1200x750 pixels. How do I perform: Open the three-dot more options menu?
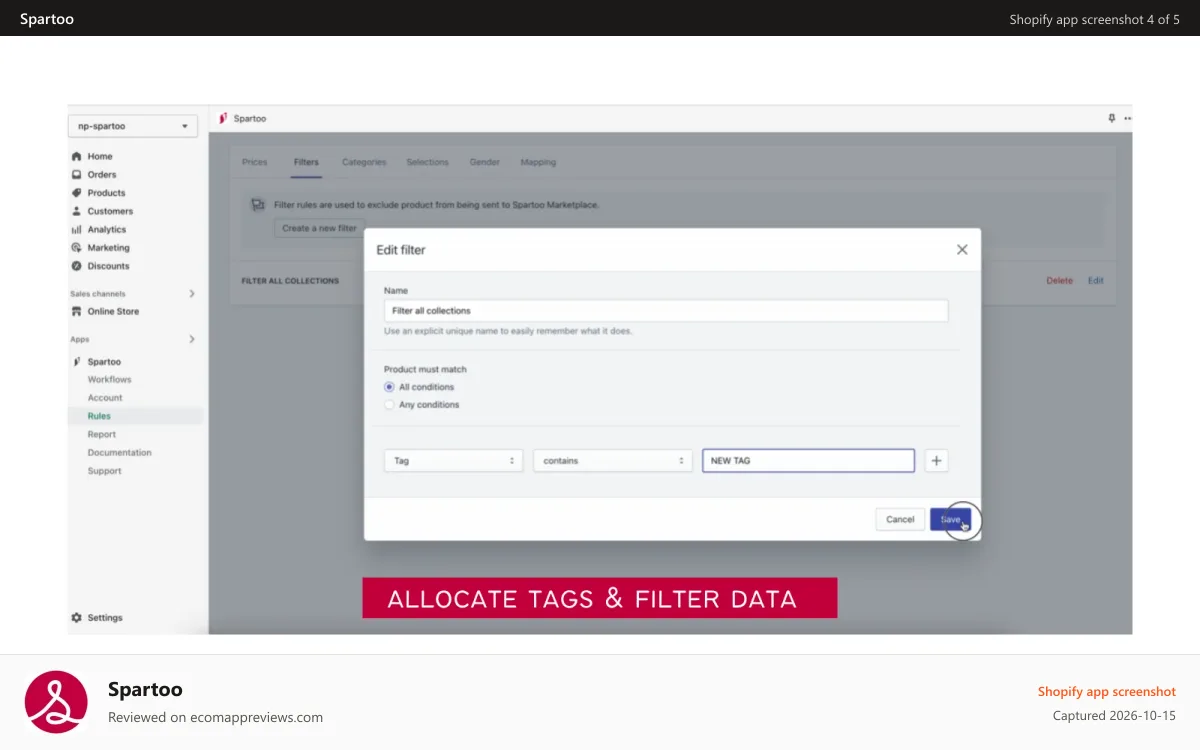click(x=1128, y=118)
